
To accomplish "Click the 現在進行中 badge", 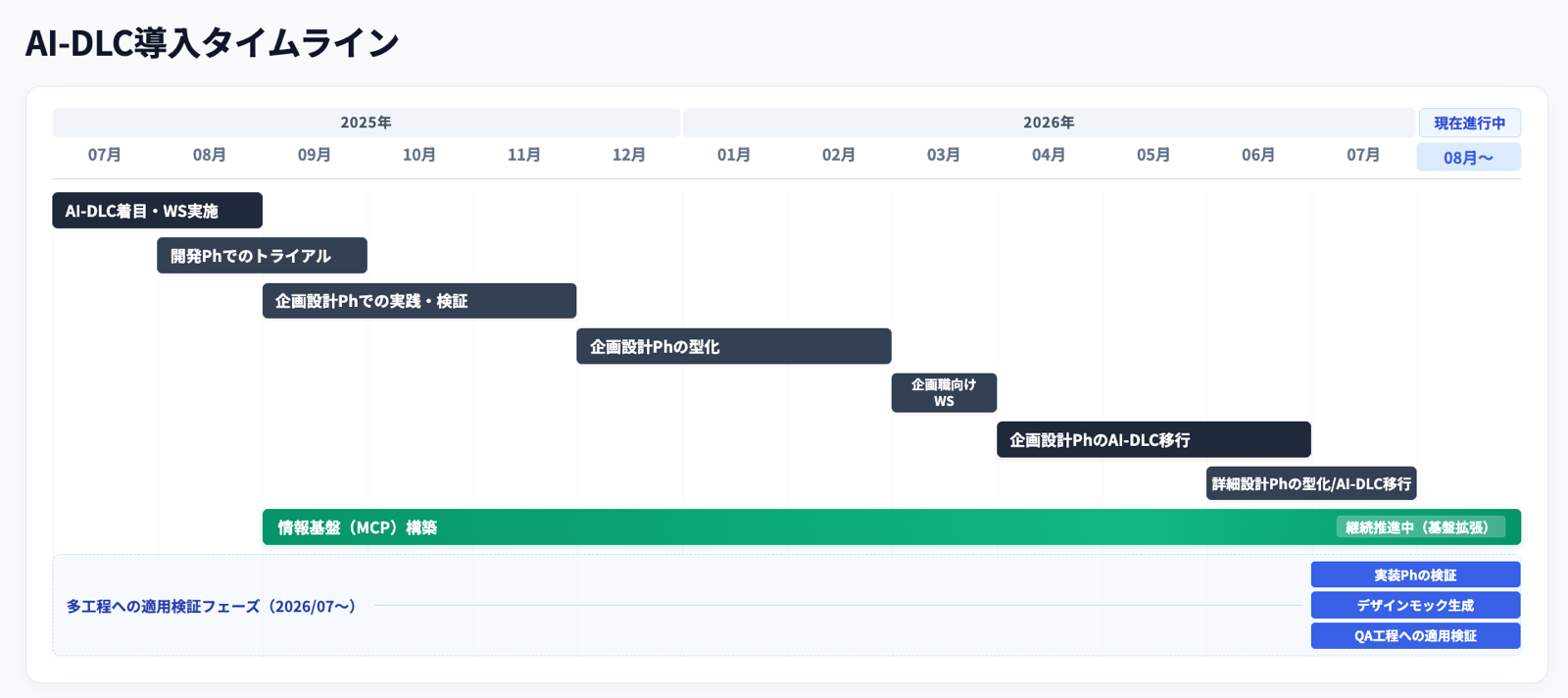I will [1469, 123].
